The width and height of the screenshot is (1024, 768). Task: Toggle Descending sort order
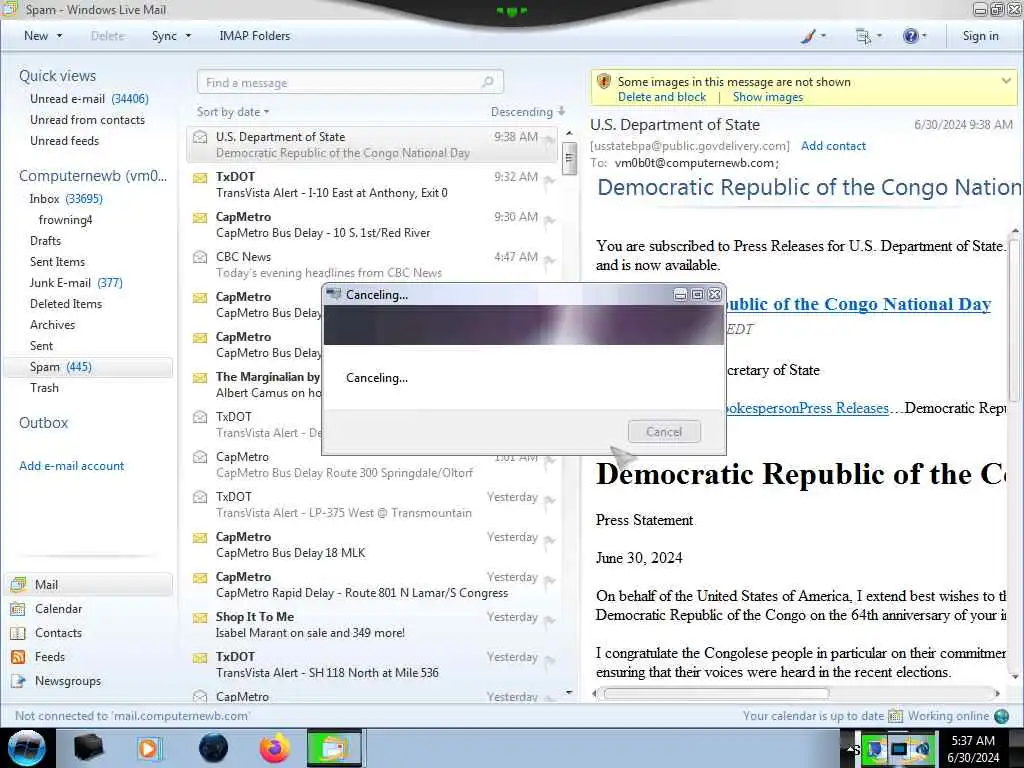[x=528, y=112]
